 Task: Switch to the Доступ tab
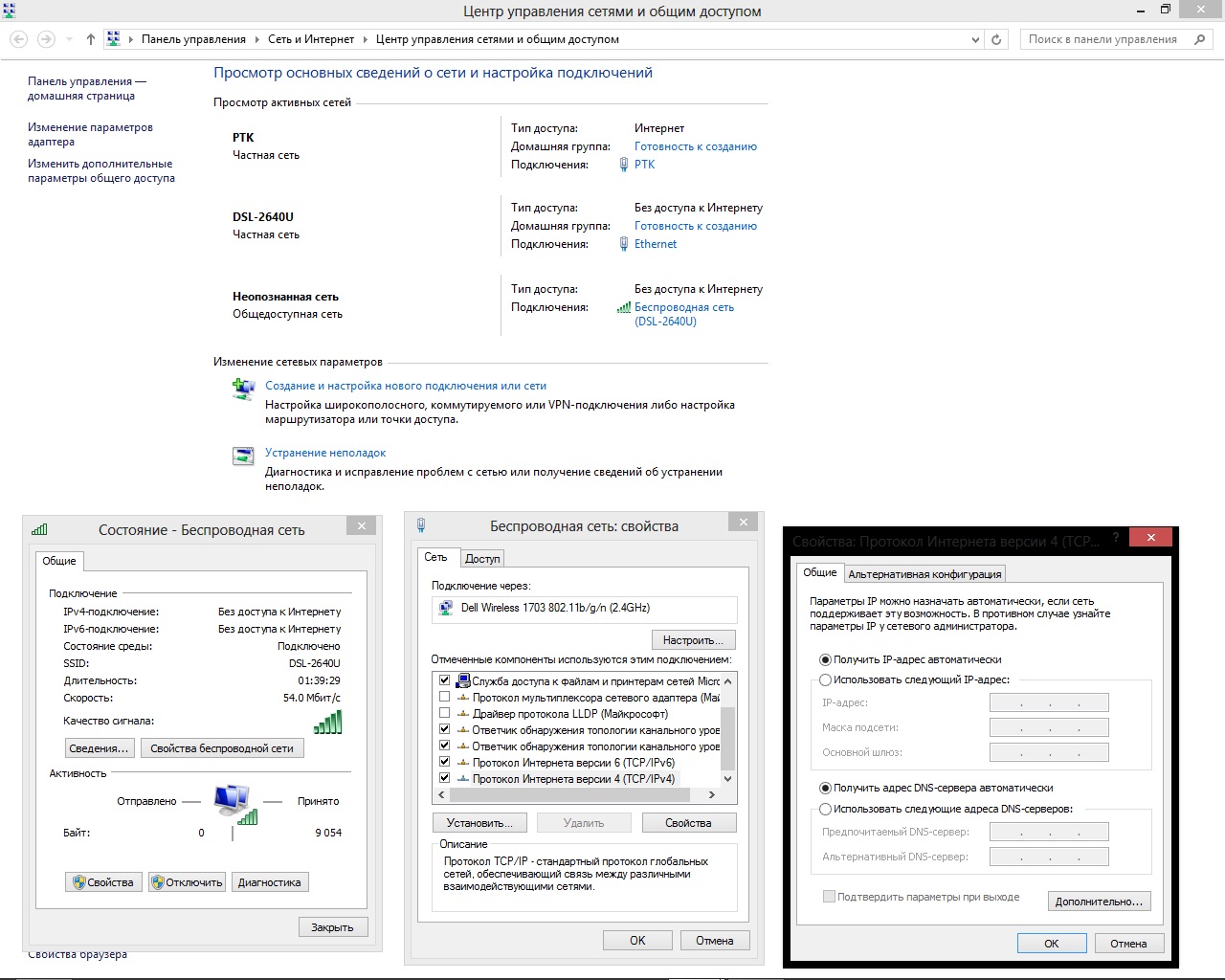482,559
